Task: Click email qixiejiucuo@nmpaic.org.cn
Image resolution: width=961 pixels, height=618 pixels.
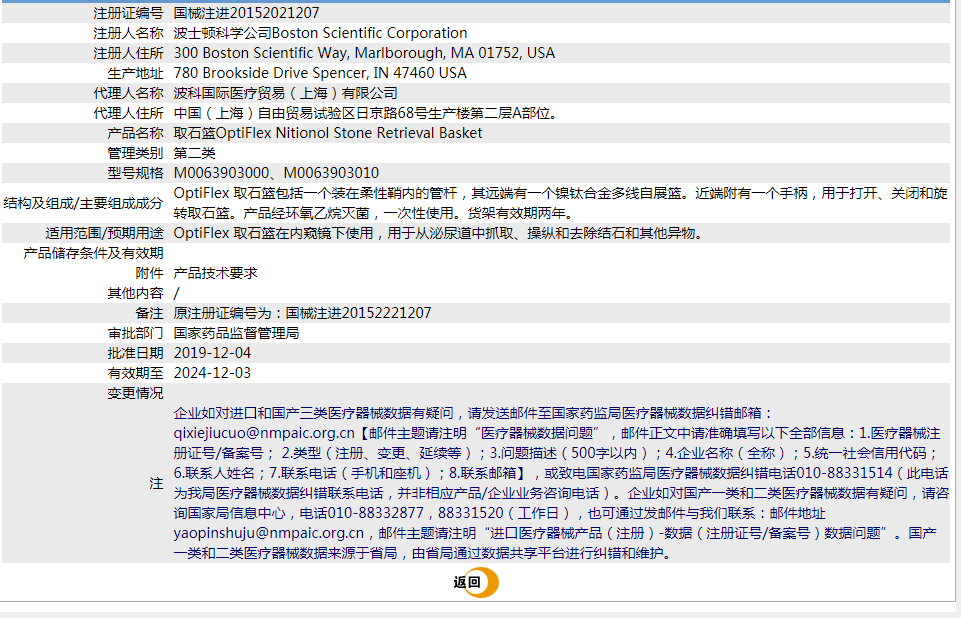Action: click(x=264, y=433)
